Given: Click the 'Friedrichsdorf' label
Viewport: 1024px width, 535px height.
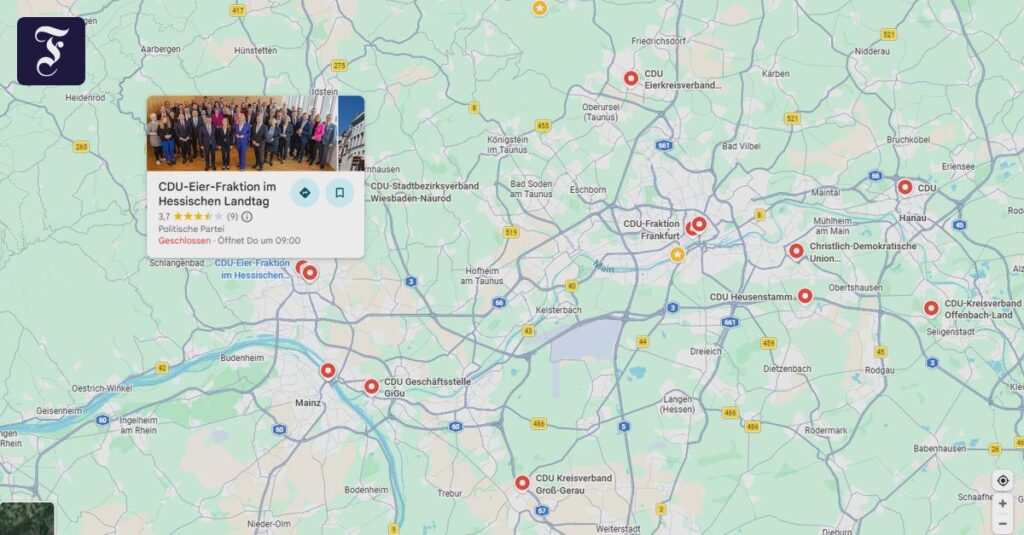Looking at the screenshot, I should click(x=658, y=41).
